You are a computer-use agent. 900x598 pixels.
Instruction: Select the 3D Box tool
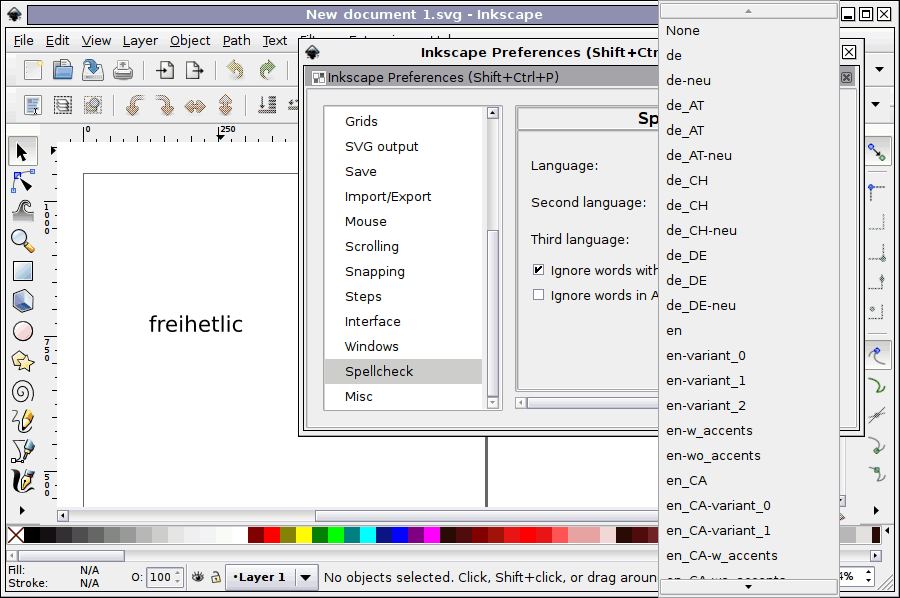click(x=22, y=301)
